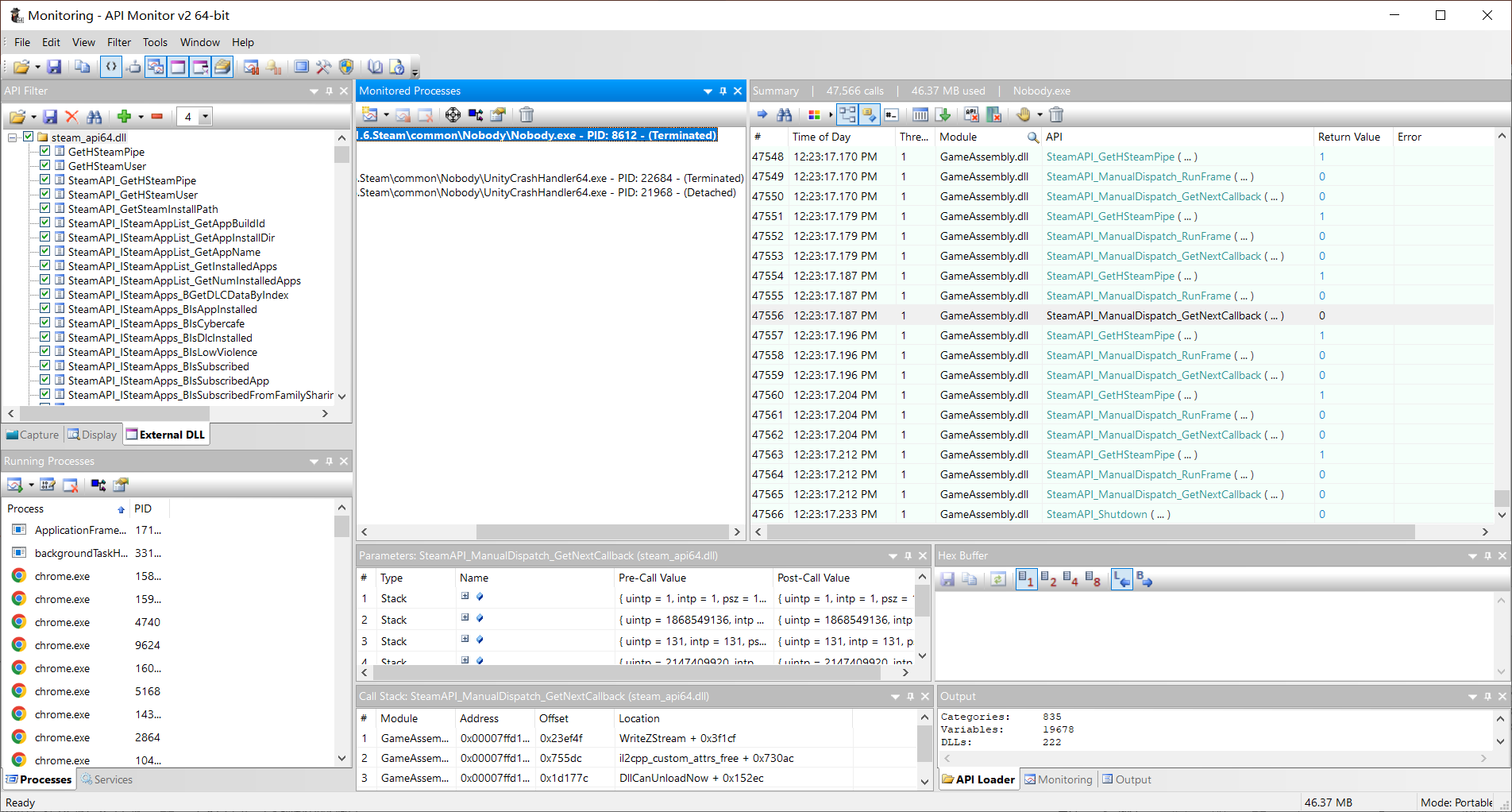Toggle the call tree view icon in Summary toolbar
The image size is (1512, 812).
coord(847,115)
